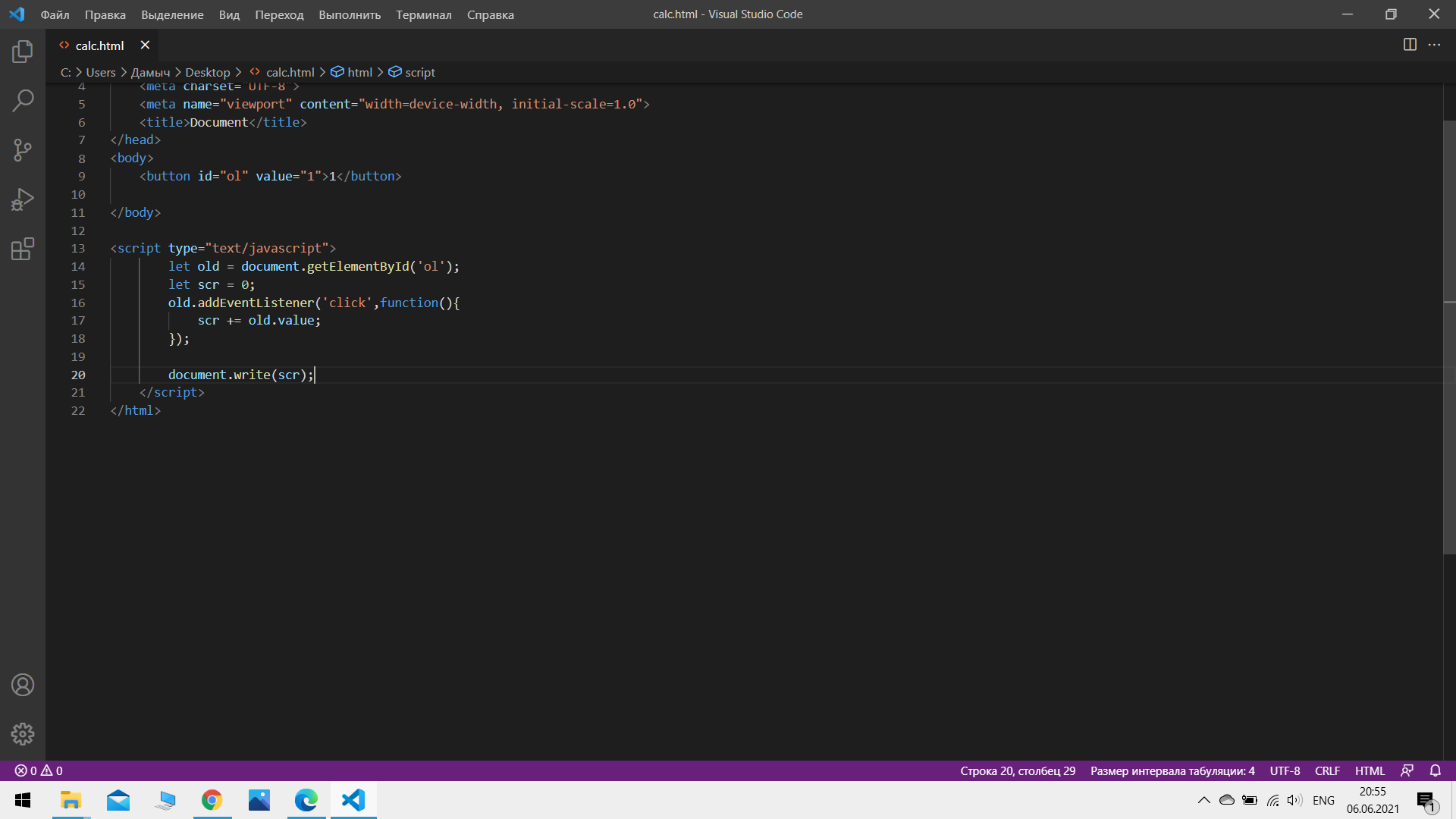Open Windows Action Center notifications
Viewport: 1456px width, 819px height.
coord(1426,800)
